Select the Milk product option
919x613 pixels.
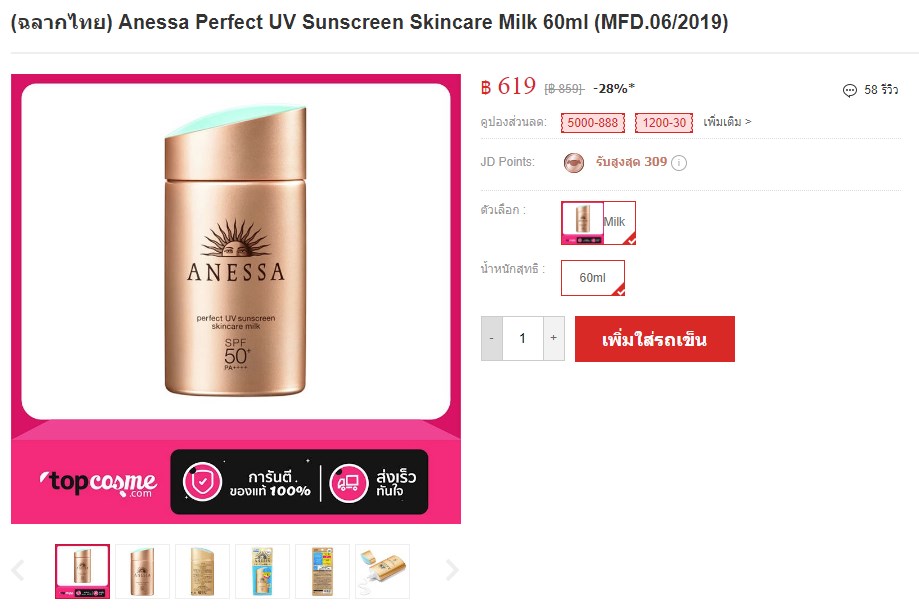598,223
